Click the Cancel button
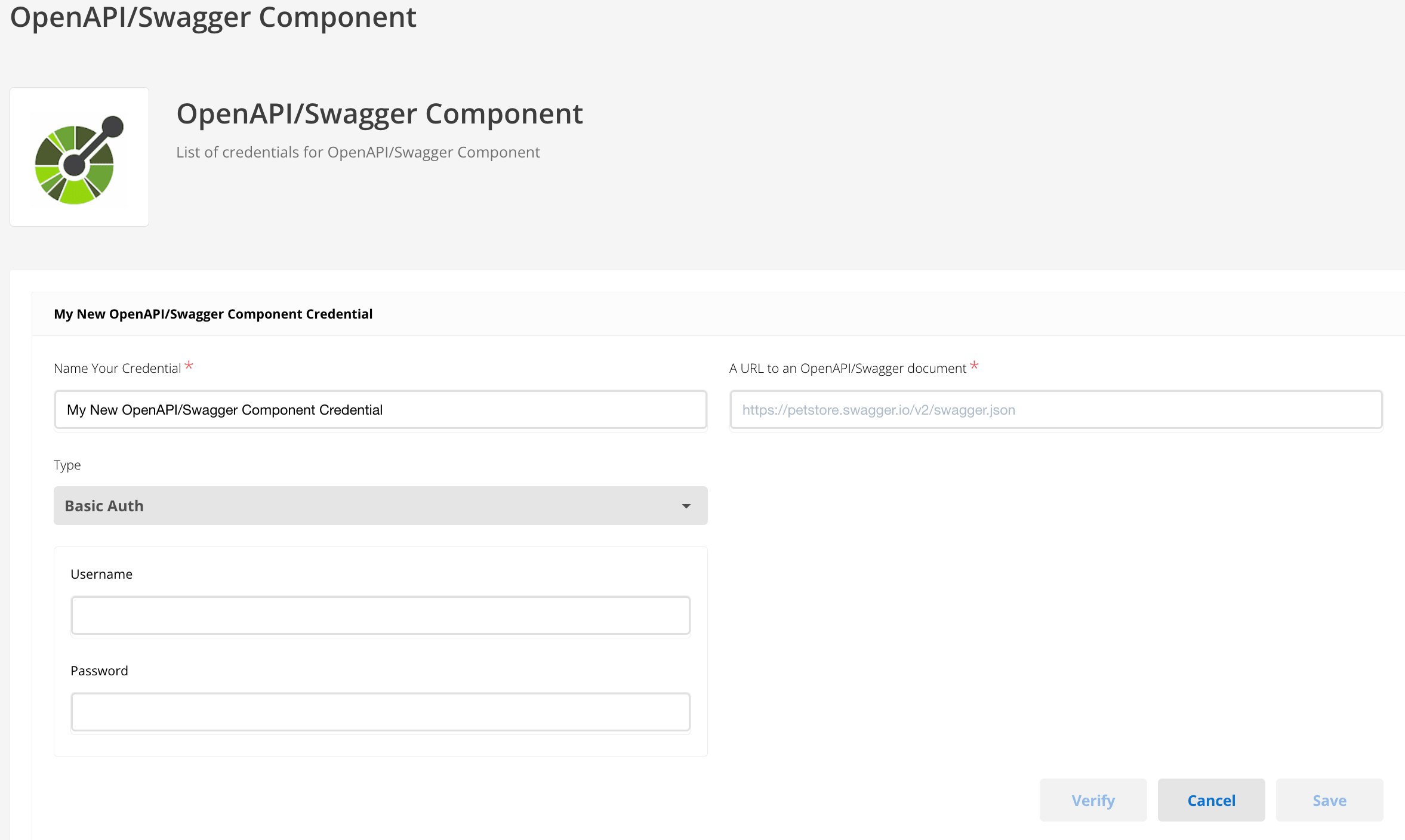This screenshot has height=840, width=1405. [x=1211, y=800]
